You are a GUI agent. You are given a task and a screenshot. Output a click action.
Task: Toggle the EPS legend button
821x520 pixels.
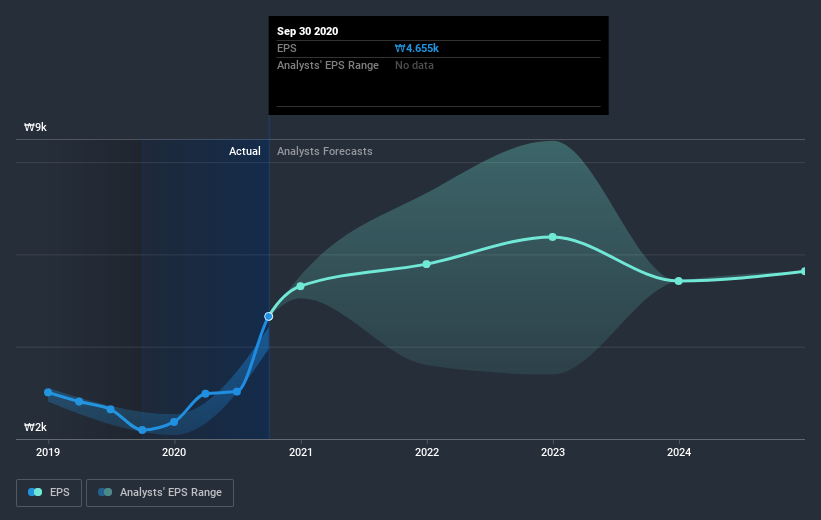(x=49, y=492)
